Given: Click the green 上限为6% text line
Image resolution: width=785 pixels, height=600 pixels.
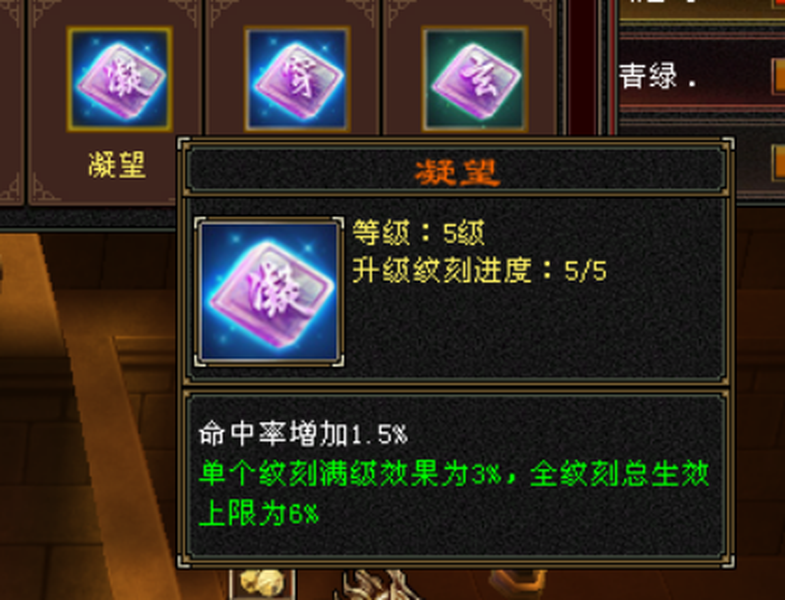Looking at the screenshot, I should pos(259,513).
